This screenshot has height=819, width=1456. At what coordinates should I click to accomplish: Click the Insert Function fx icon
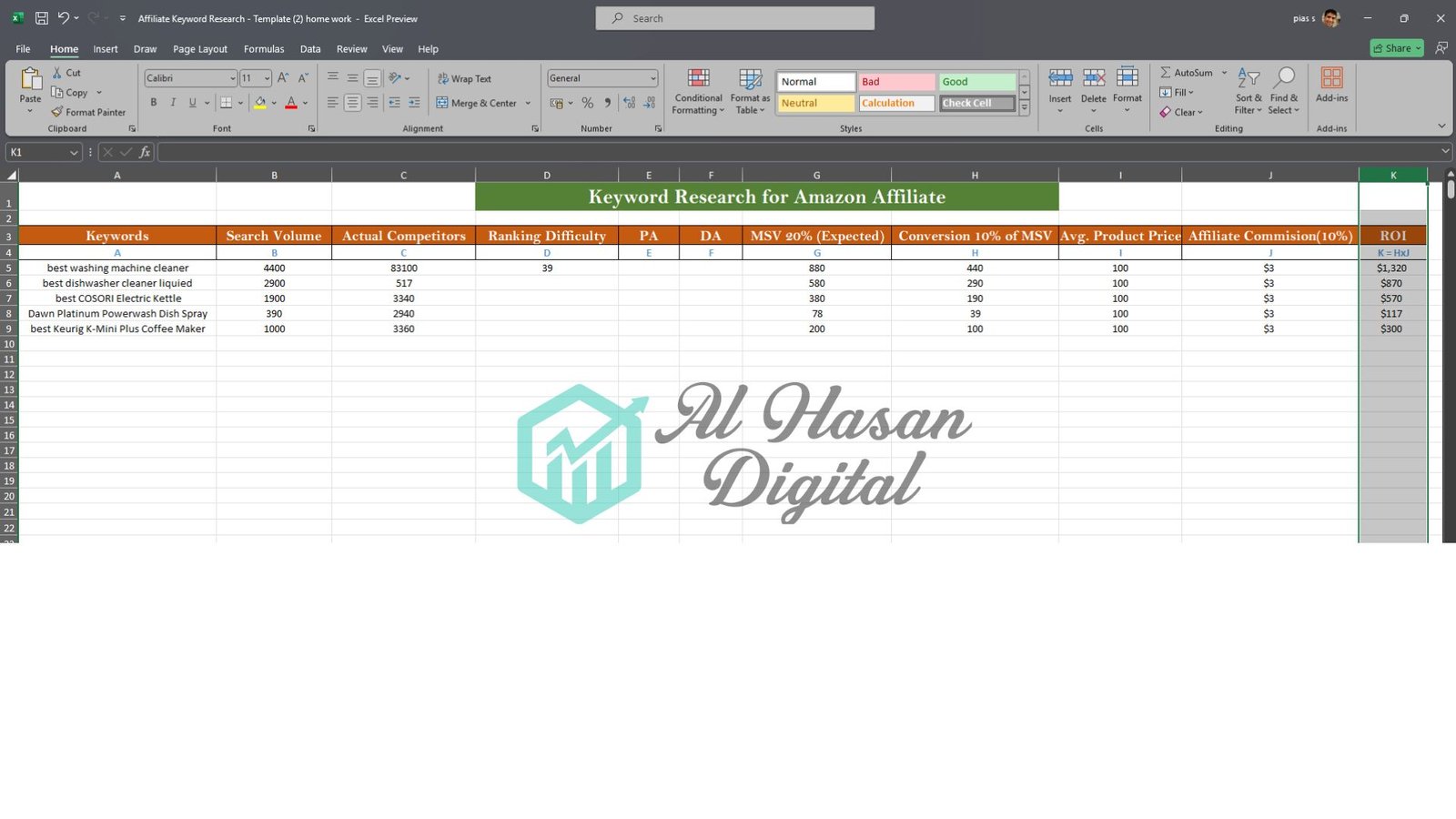pos(145,152)
